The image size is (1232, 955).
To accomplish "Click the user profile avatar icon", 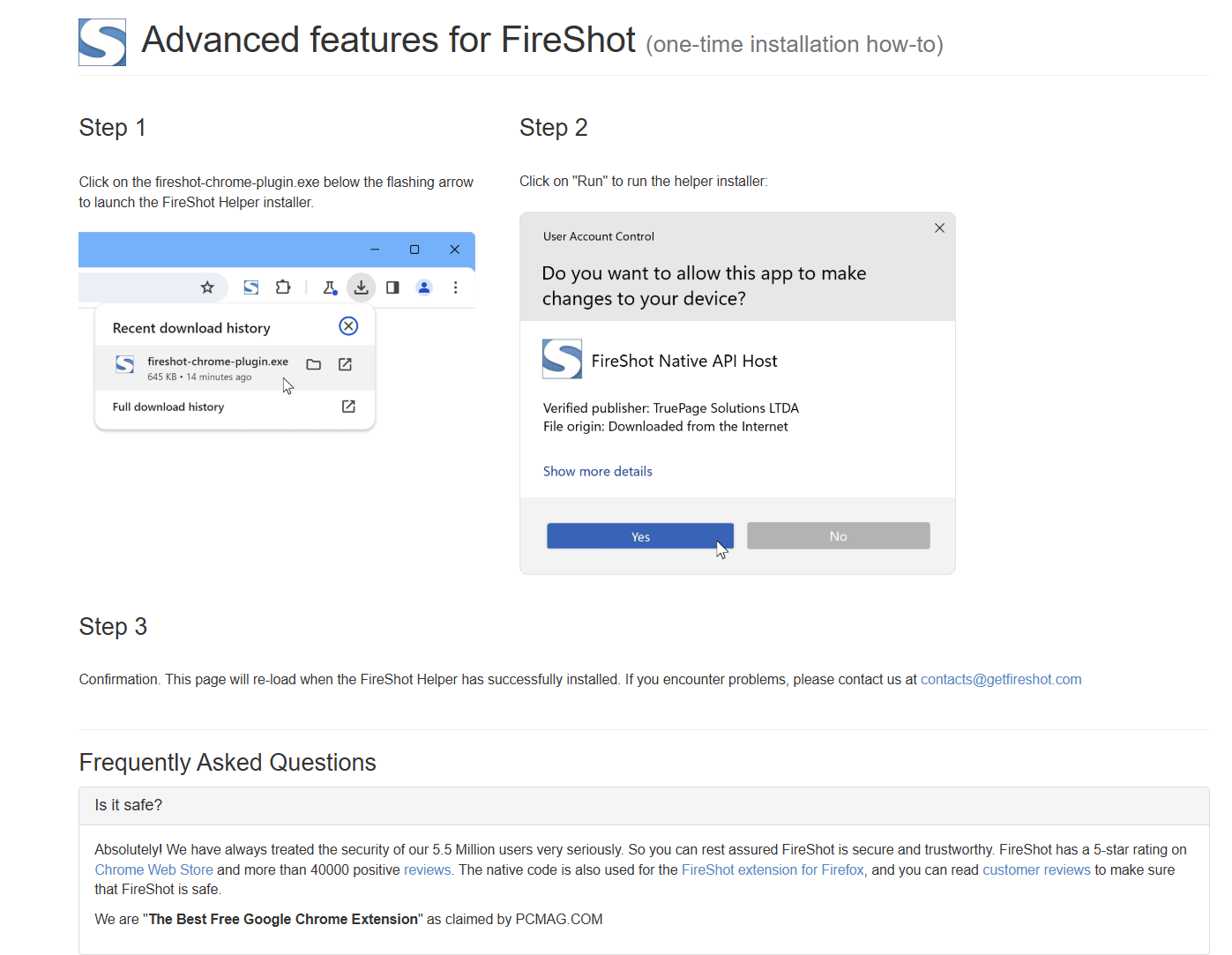I will coord(424,287).
